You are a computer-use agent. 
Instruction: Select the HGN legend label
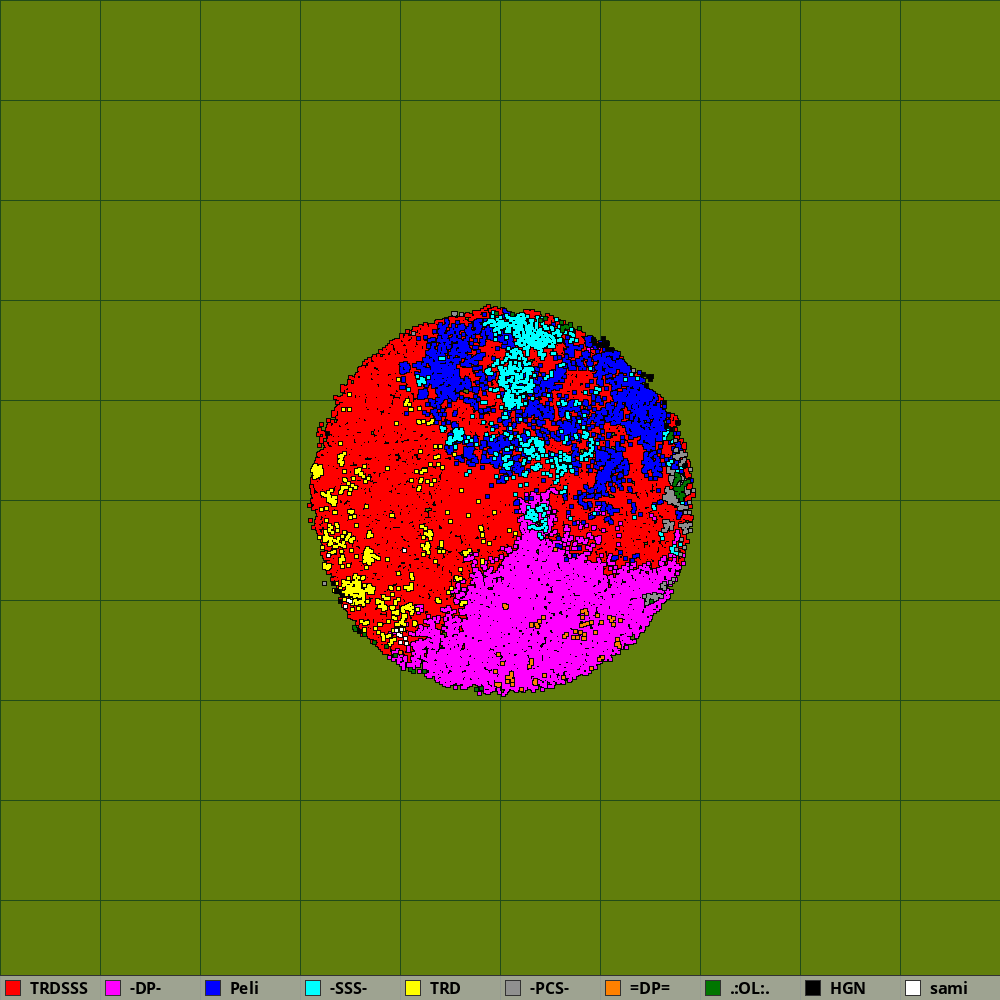click(x=848, y=989)
